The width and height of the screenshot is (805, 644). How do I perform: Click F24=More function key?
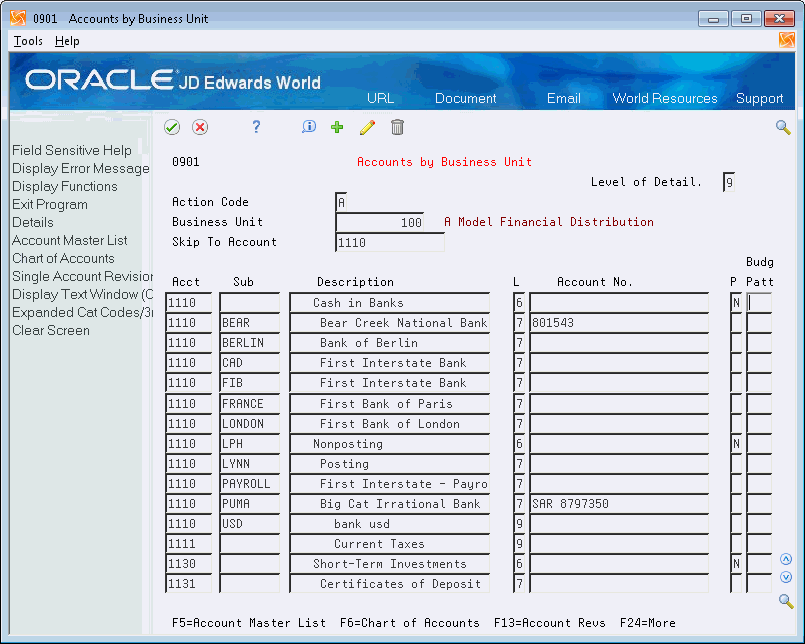[647, 623]
